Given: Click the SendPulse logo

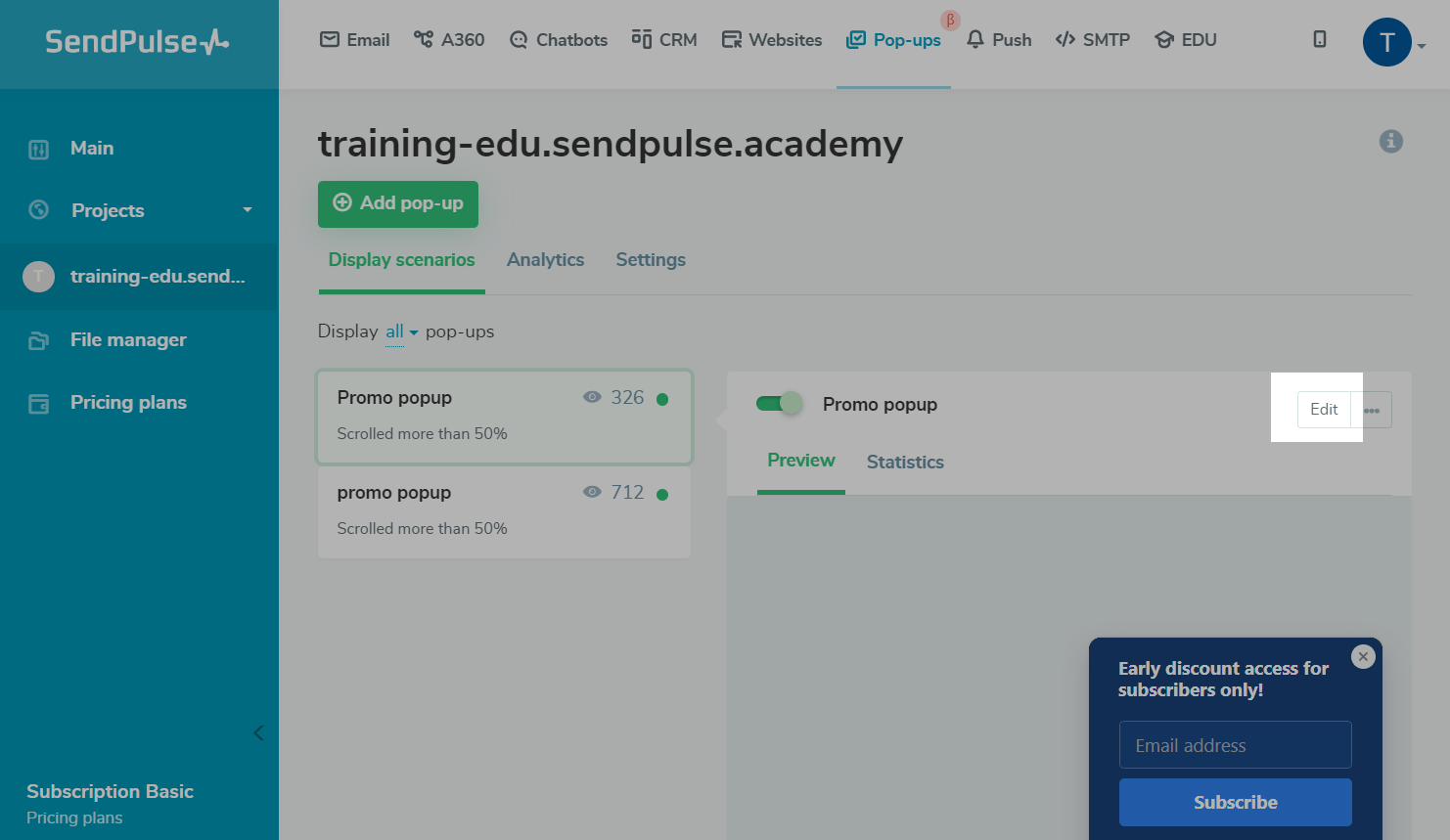Looking at the screenshot, I should pos(137,42).
